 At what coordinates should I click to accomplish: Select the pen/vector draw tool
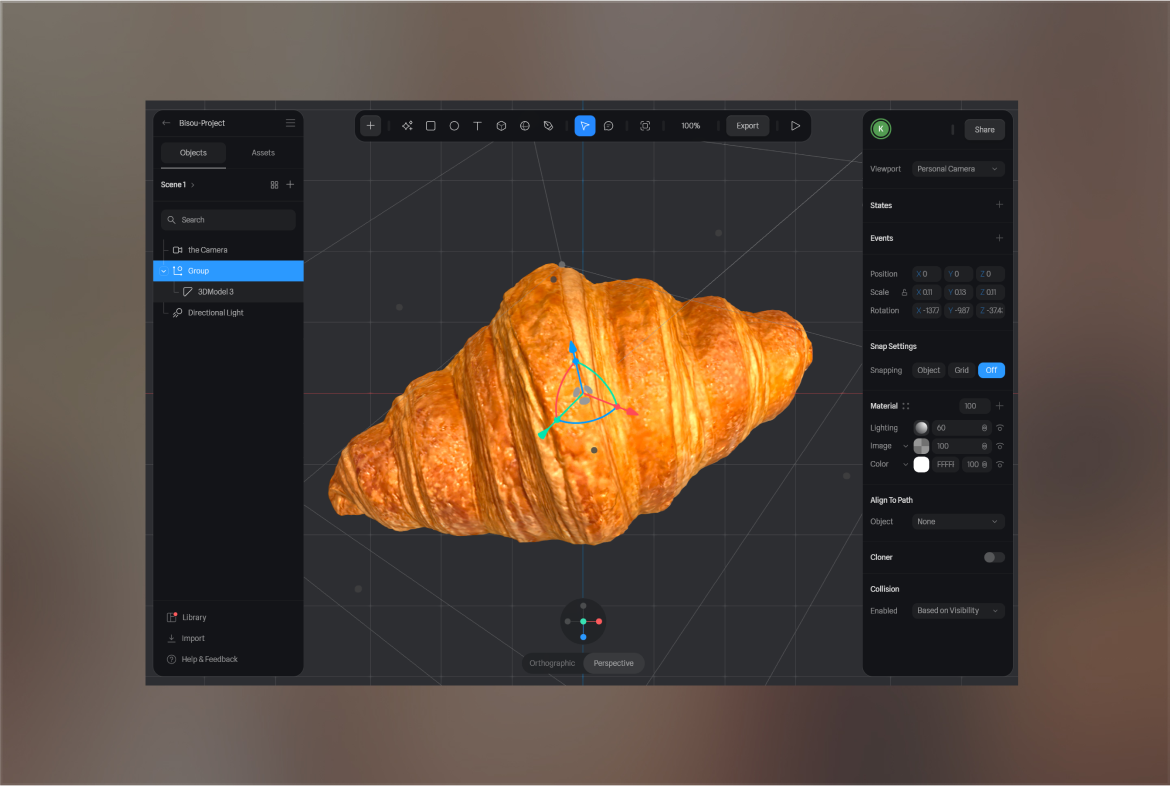tap(548, 126)
